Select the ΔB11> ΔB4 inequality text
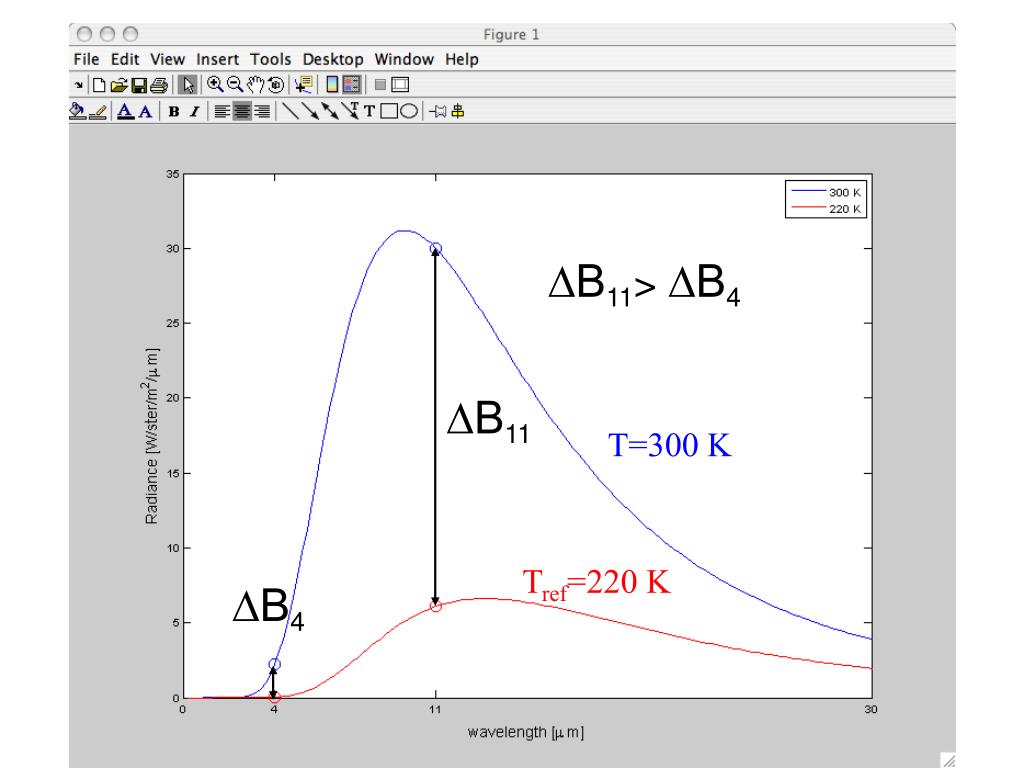The height and width of the screenshot is (768, 1024). [x=644, y=286]
